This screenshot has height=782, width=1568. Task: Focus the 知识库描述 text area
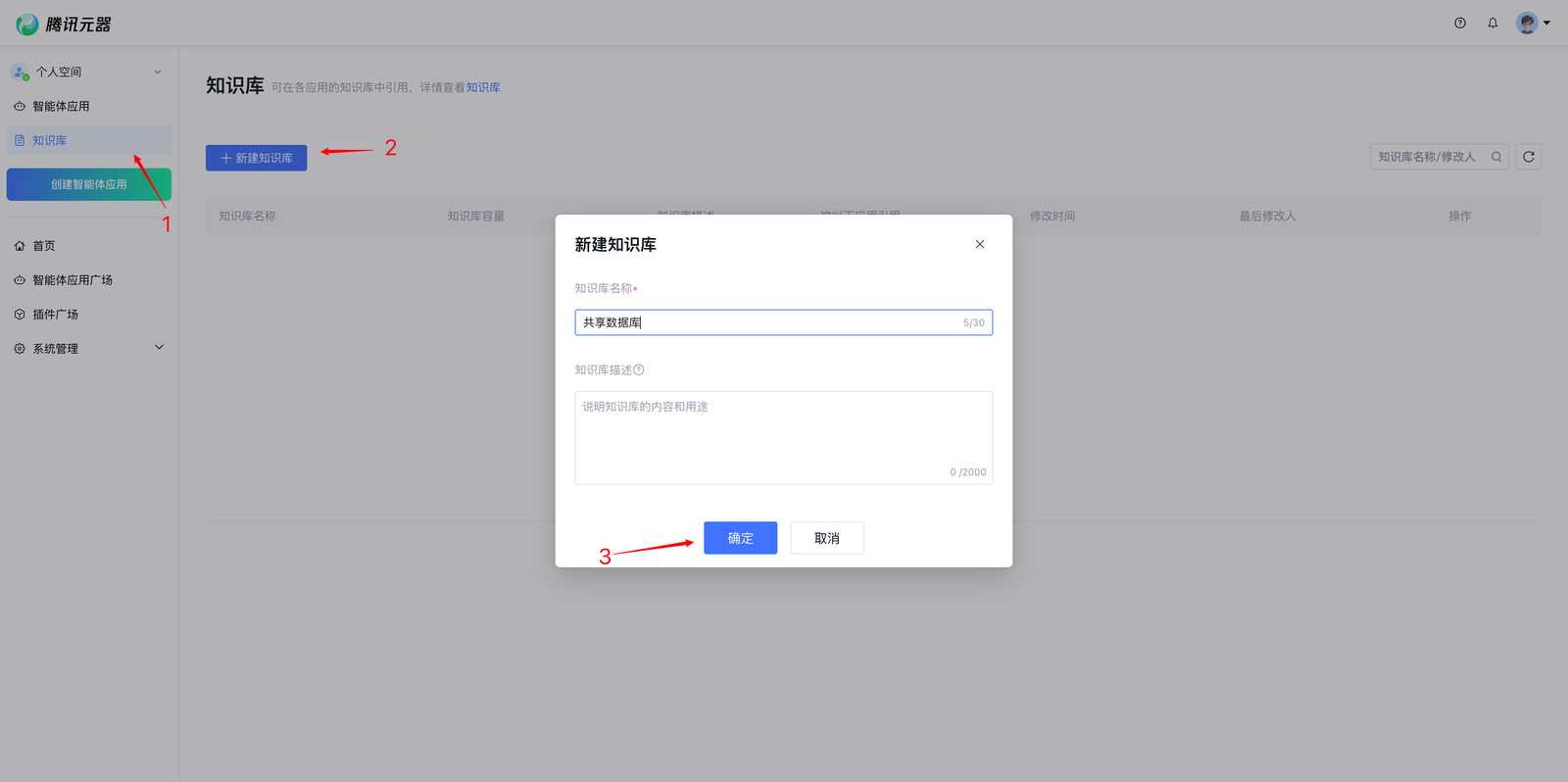(x=782, y=437)
